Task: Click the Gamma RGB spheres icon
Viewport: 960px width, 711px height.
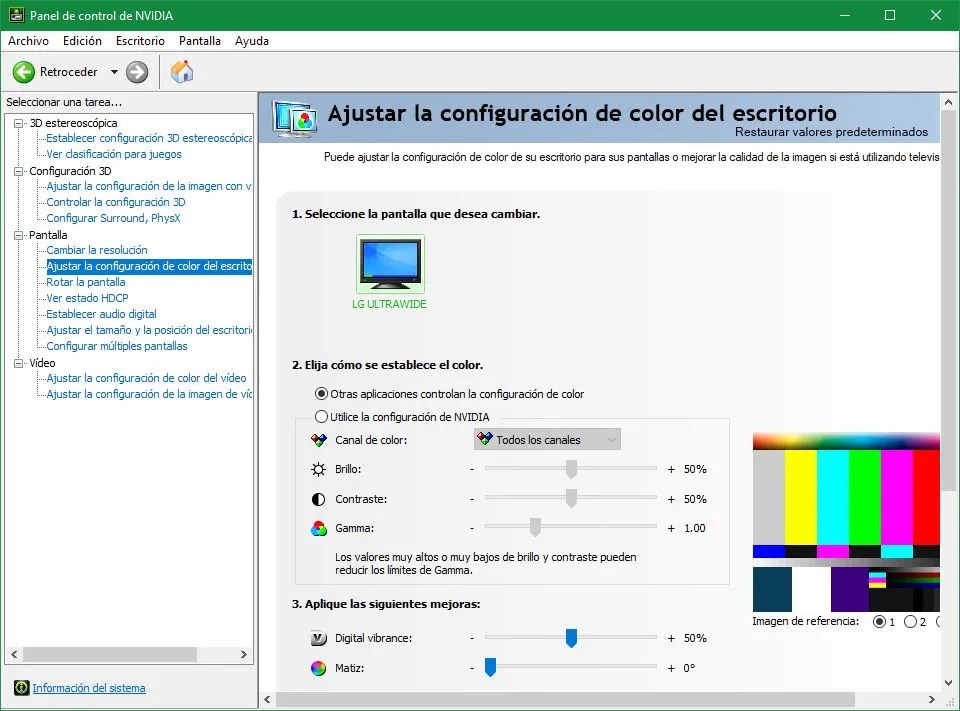Action: (318, 527)
